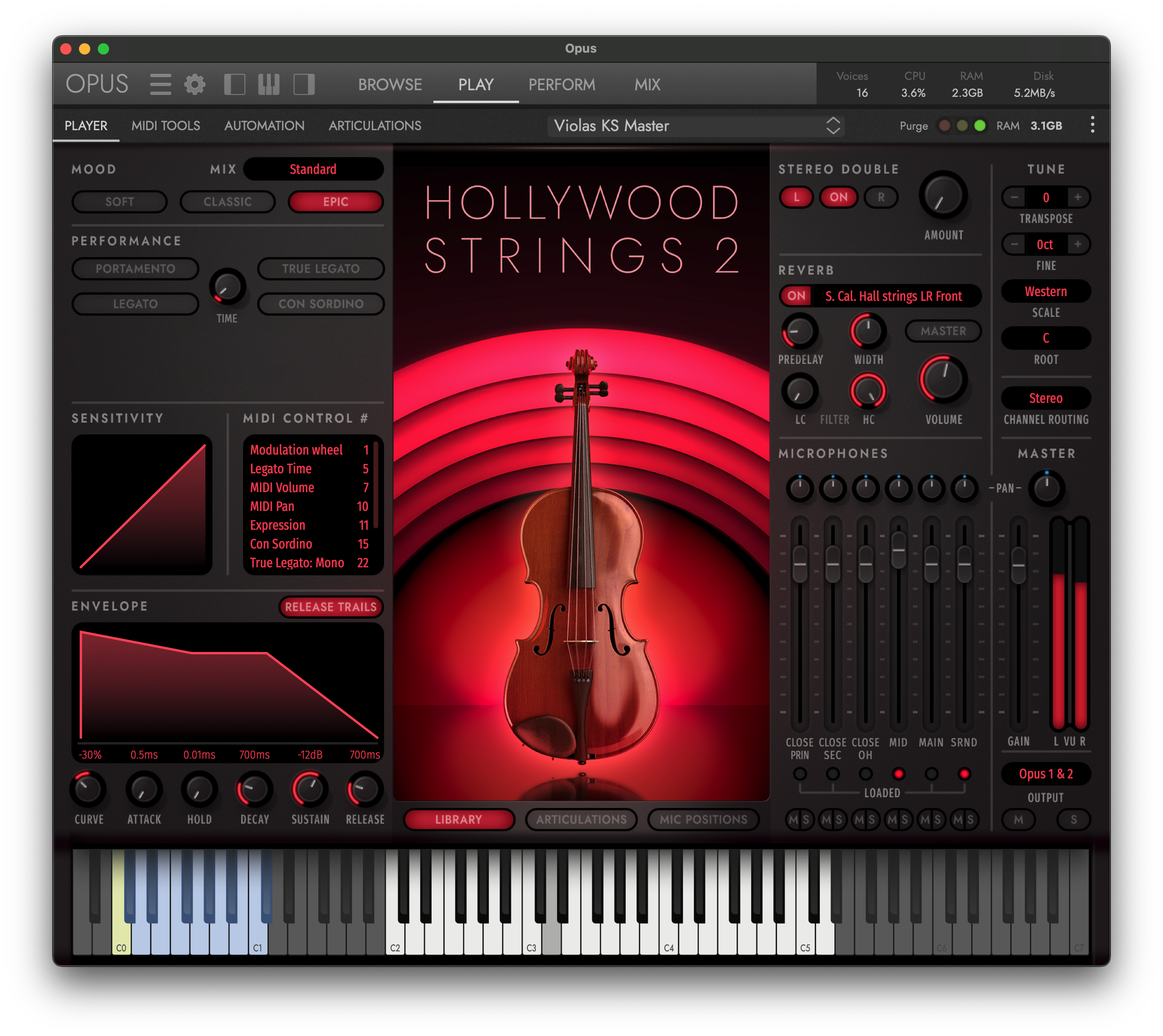
Task: Click the Master Gain fader
Action: (x=1018, y=565)
